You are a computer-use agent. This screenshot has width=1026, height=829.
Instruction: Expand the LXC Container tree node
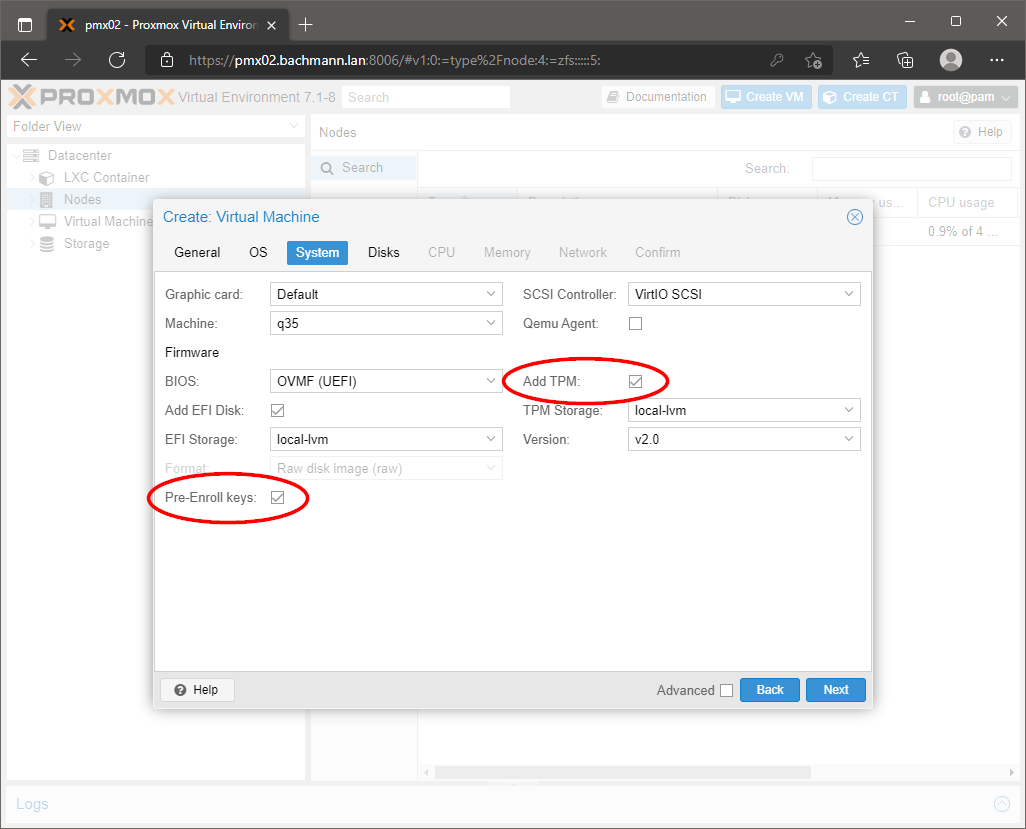coord(32,177)
